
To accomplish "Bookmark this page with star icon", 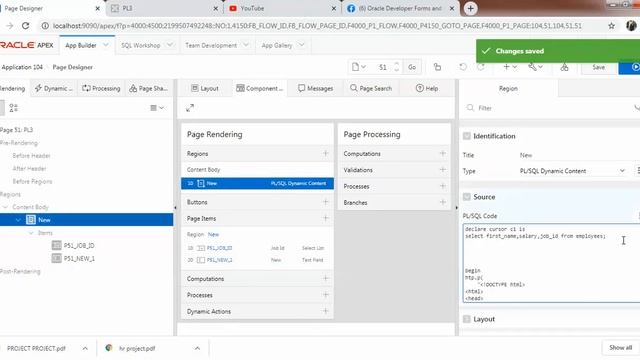I will (x=611, y=26).
